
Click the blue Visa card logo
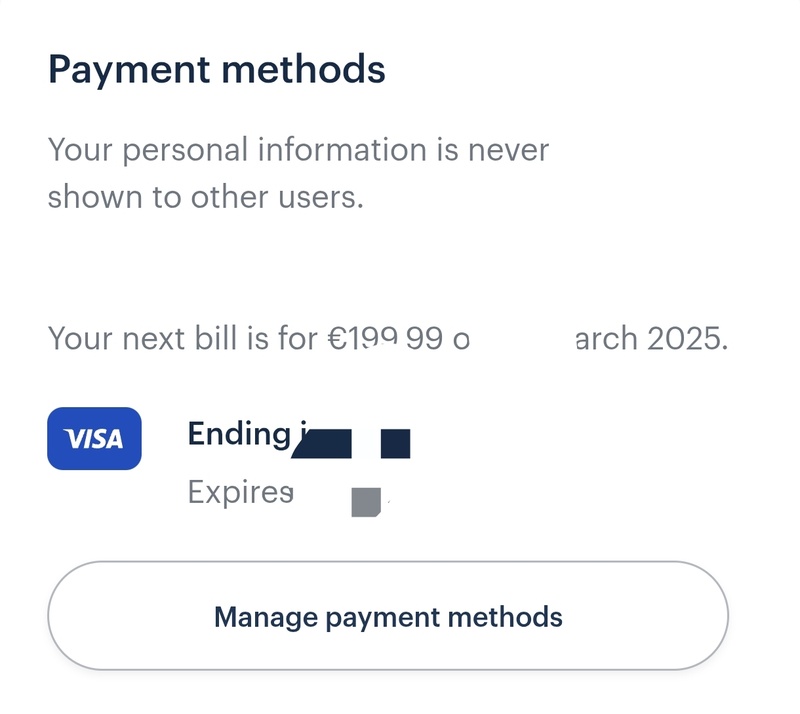point(94,438)
